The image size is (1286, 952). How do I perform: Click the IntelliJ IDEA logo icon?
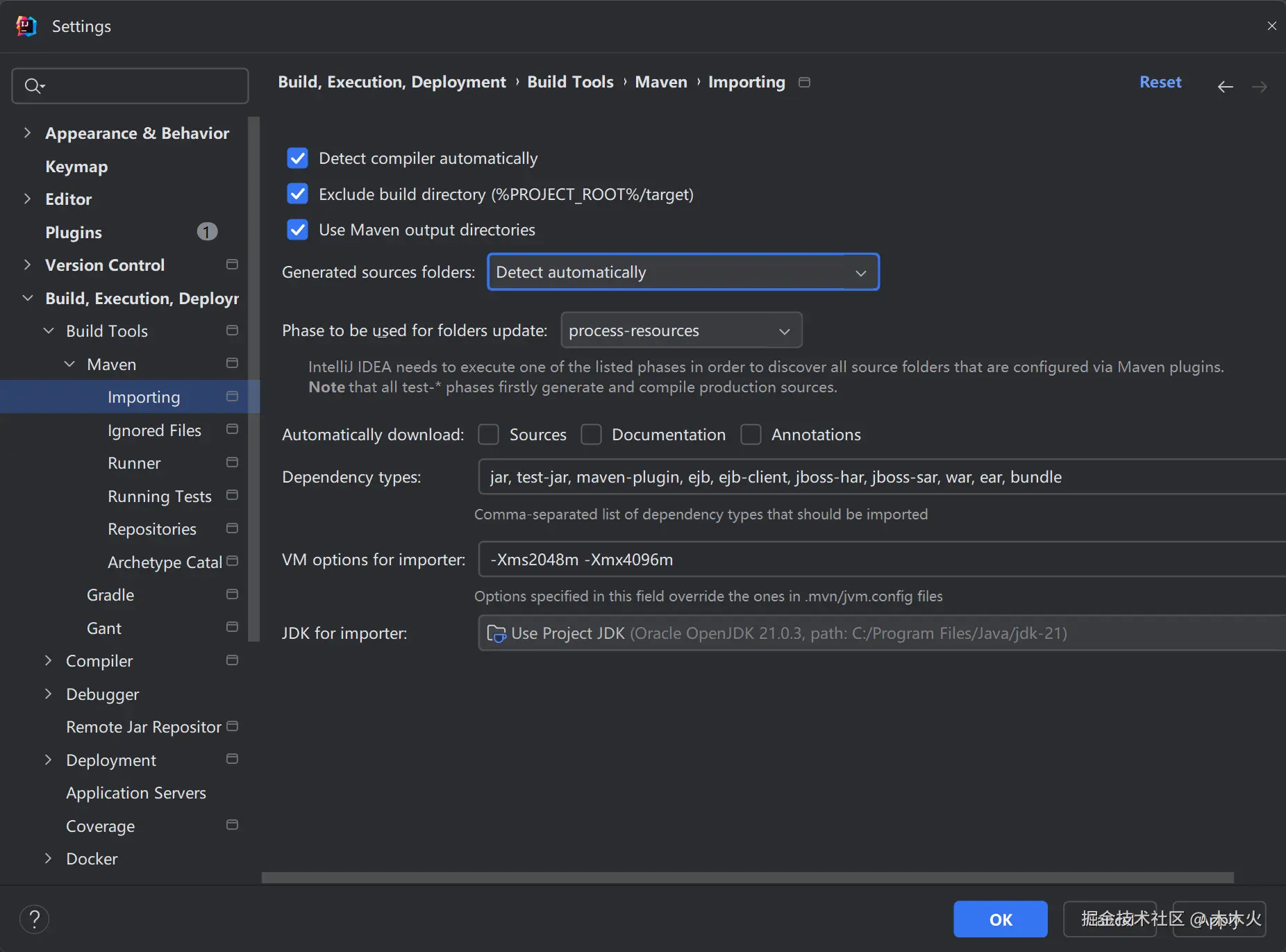pos(26,26)
